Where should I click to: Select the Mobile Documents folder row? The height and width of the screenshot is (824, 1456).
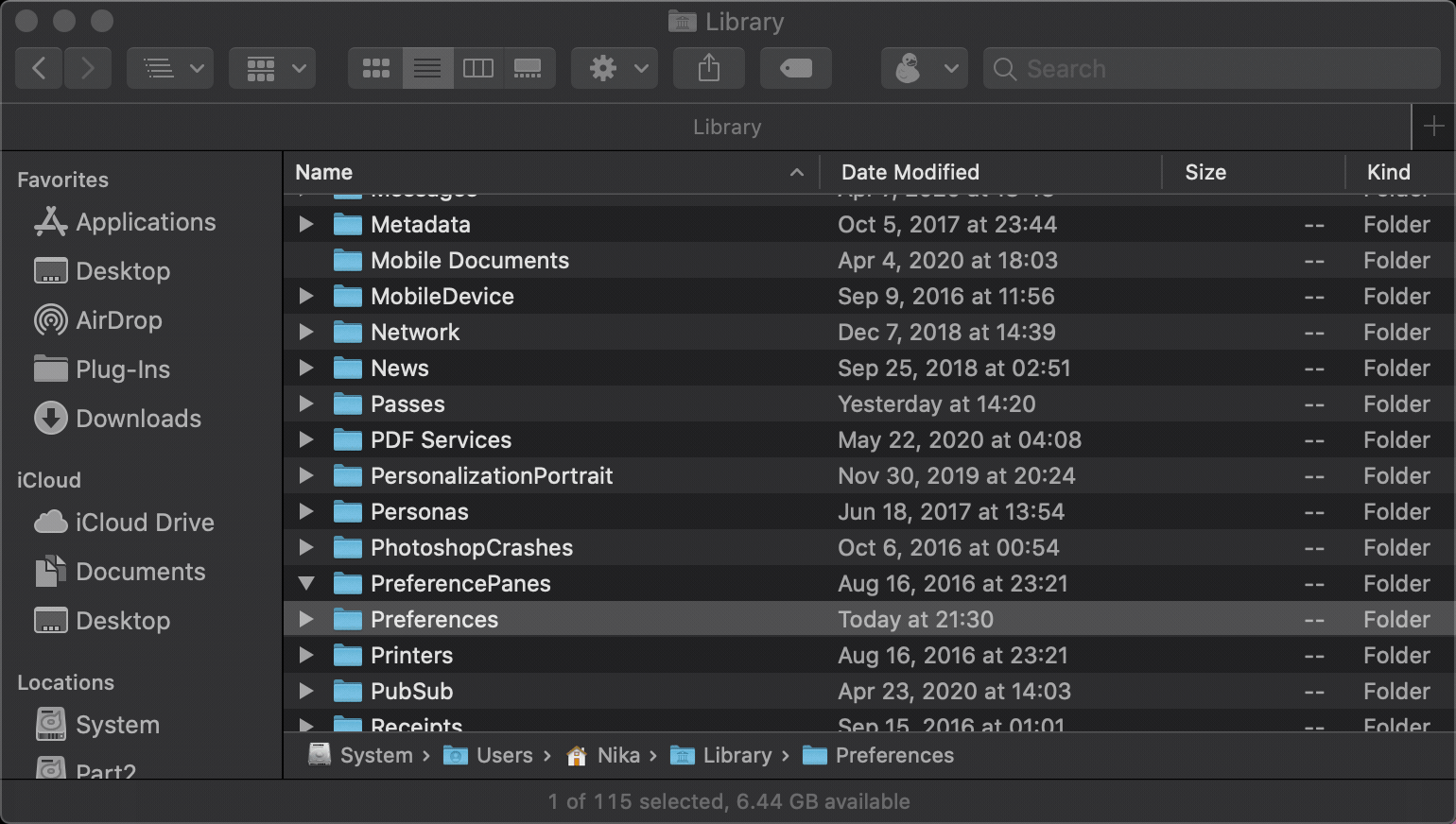point(470,261)
